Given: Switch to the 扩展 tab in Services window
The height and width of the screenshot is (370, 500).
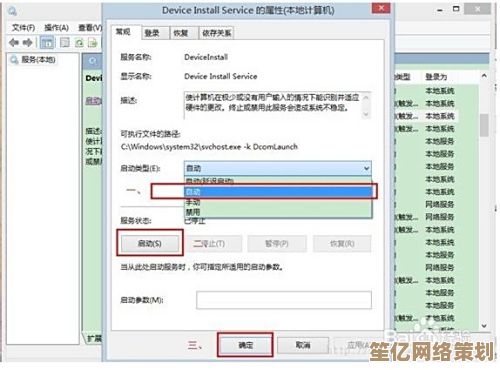Looking at the screenshot, I should (x=93, y=339).
